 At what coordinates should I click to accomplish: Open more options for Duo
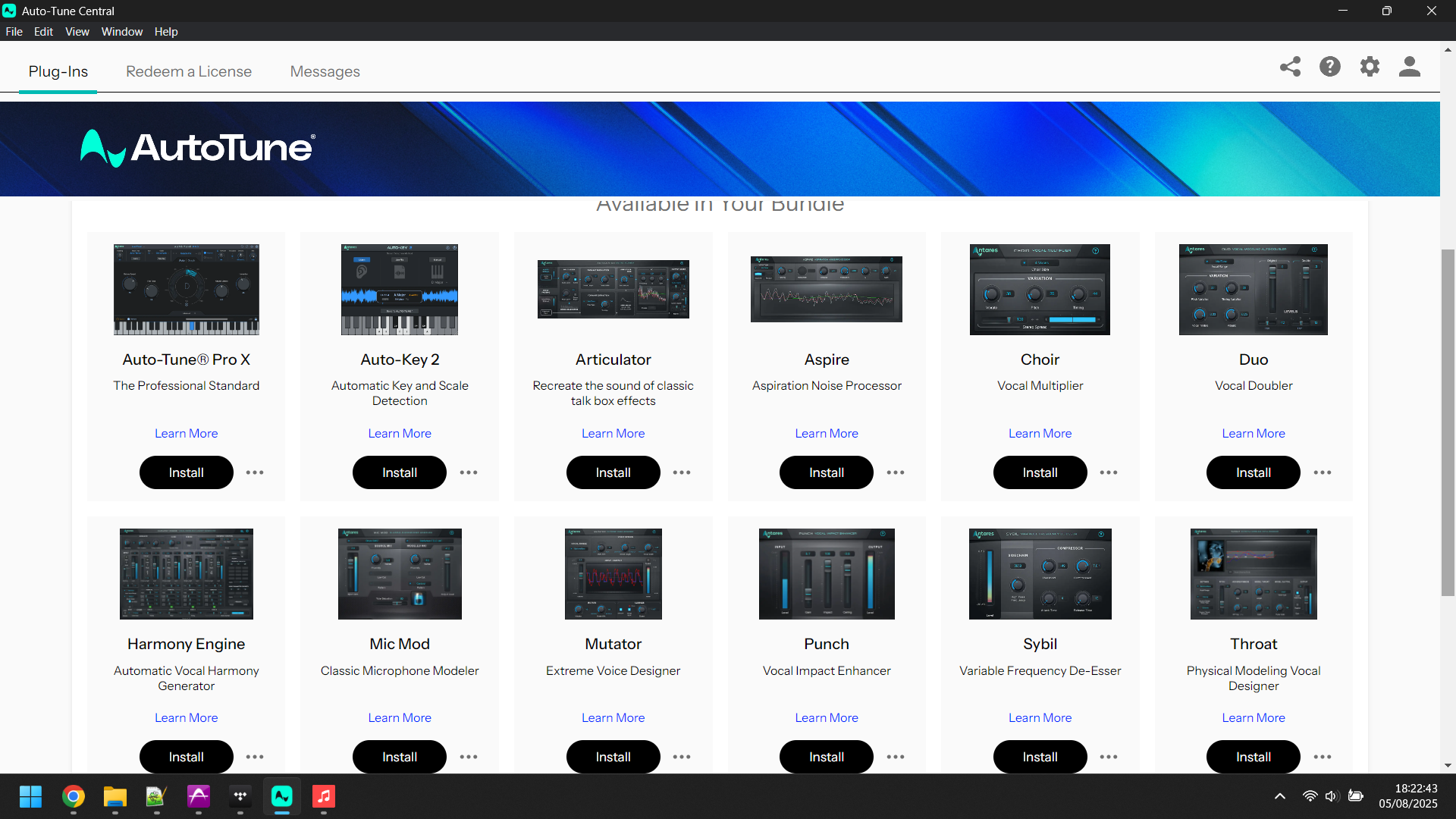(1323, 472)
